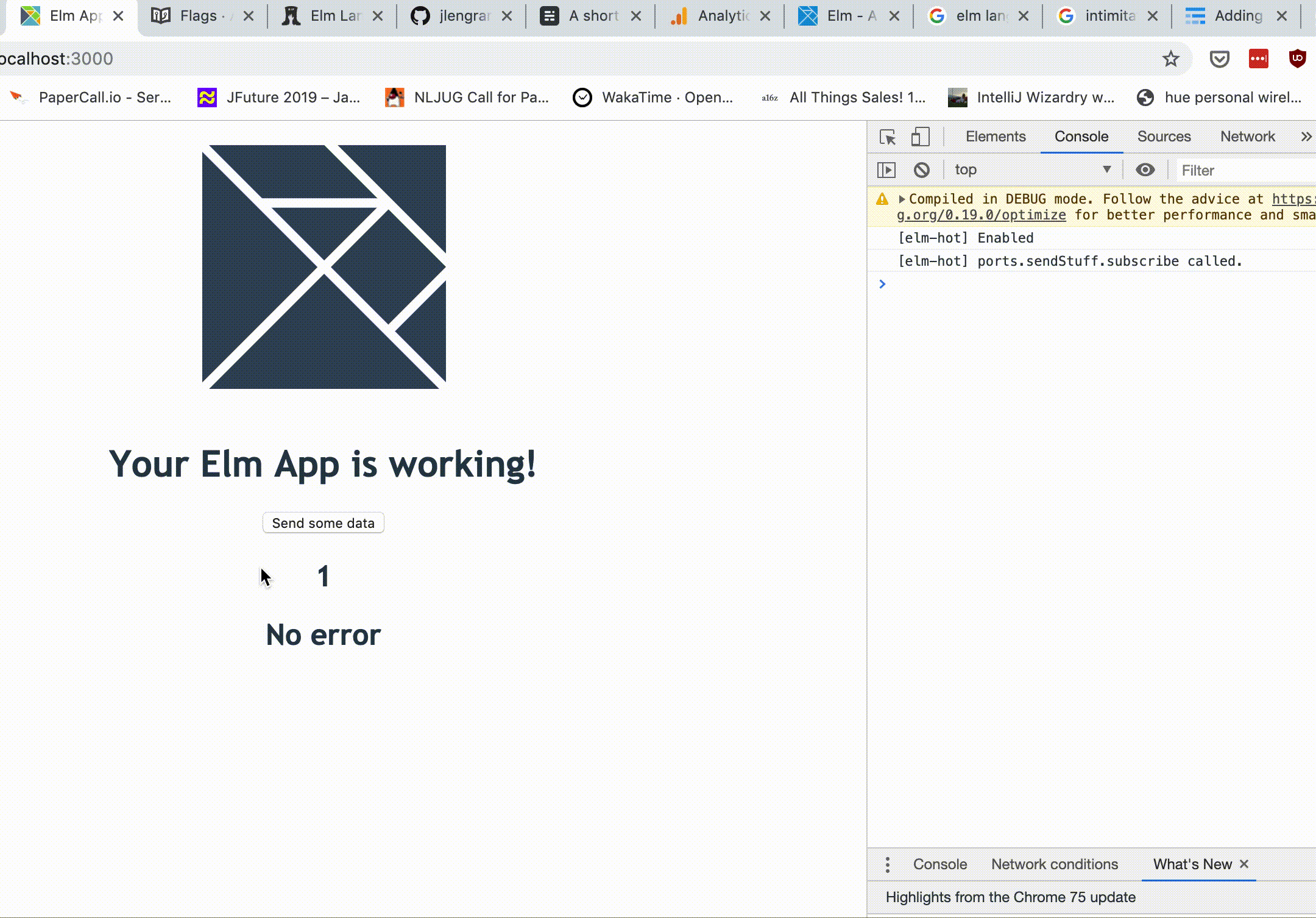Clear the console with the ban icon
Screen dimensions: 1316x918
click(922, 170)
